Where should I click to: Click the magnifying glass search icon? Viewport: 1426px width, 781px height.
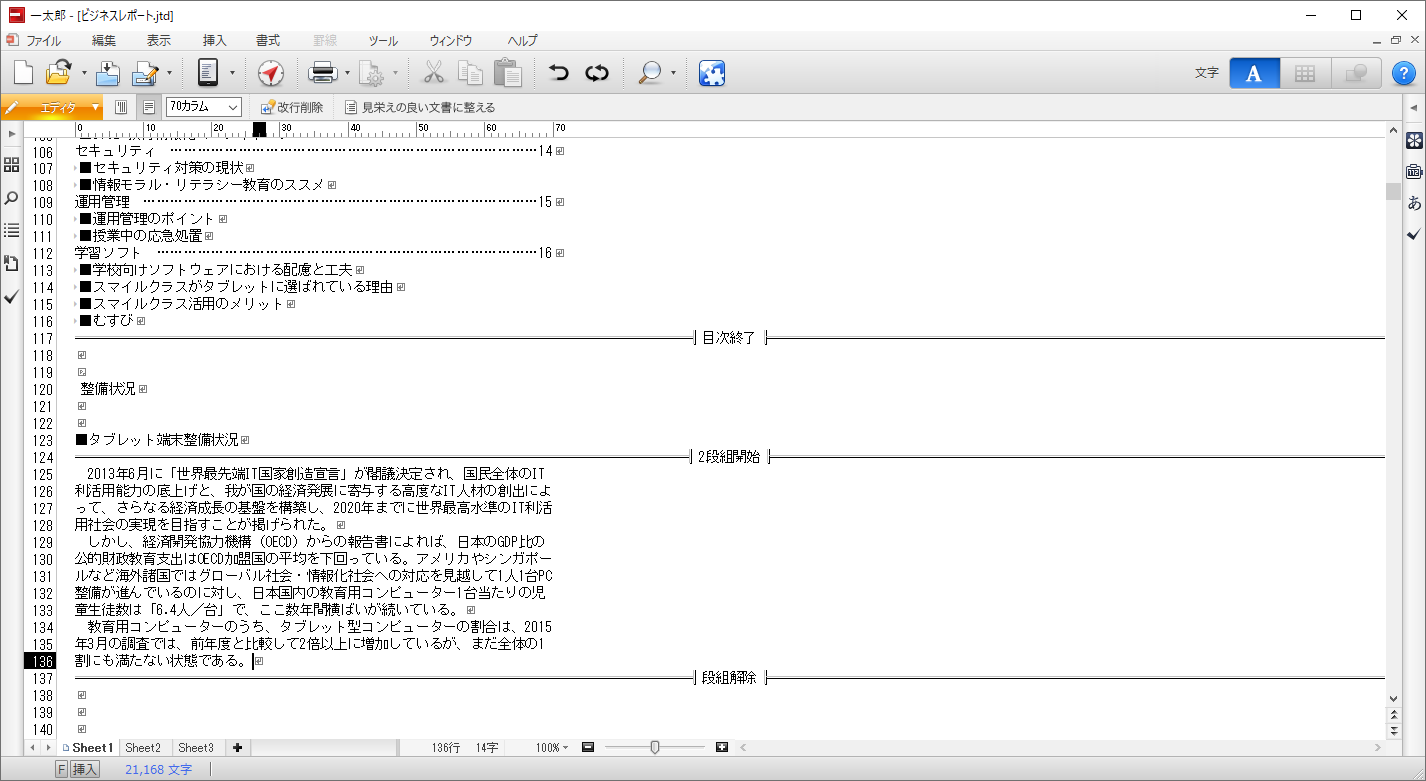coord(650,73)
